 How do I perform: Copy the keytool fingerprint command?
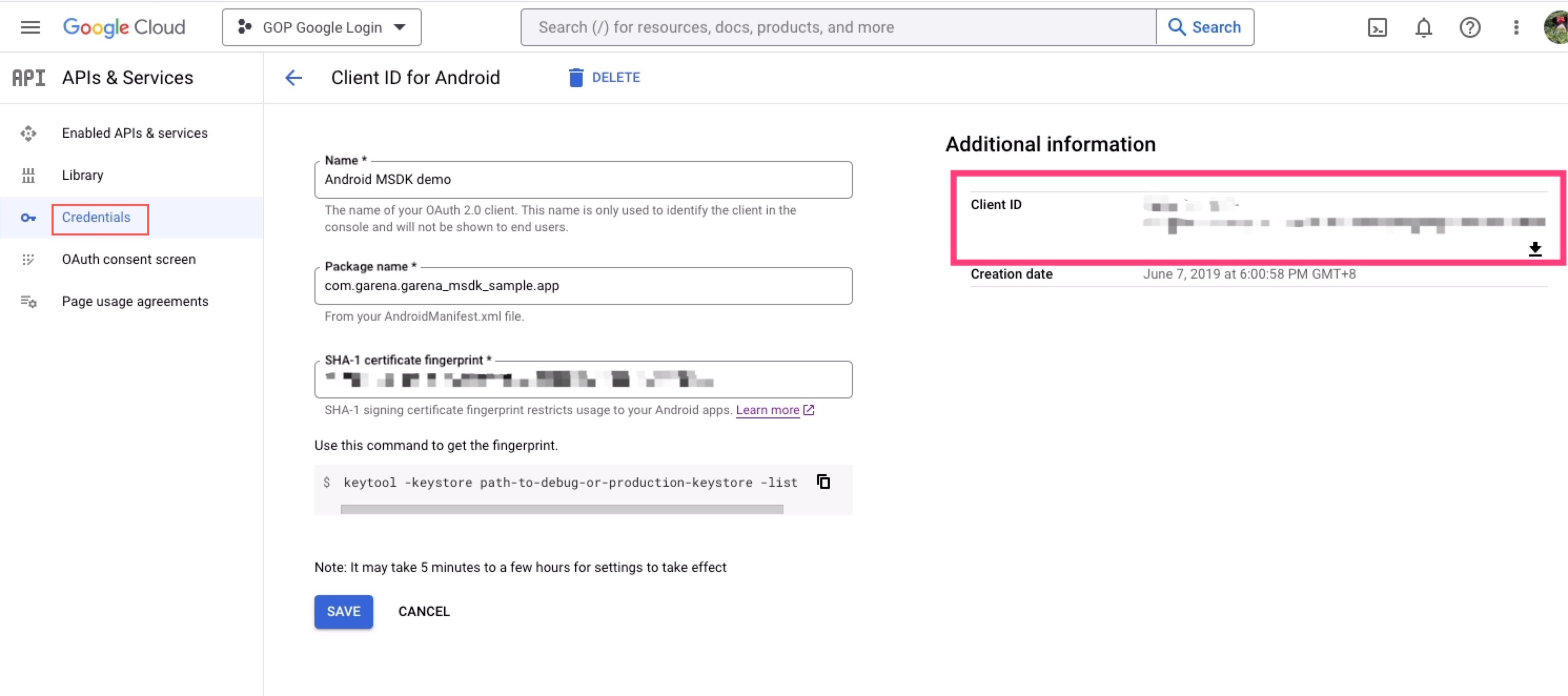click(823, 481)
